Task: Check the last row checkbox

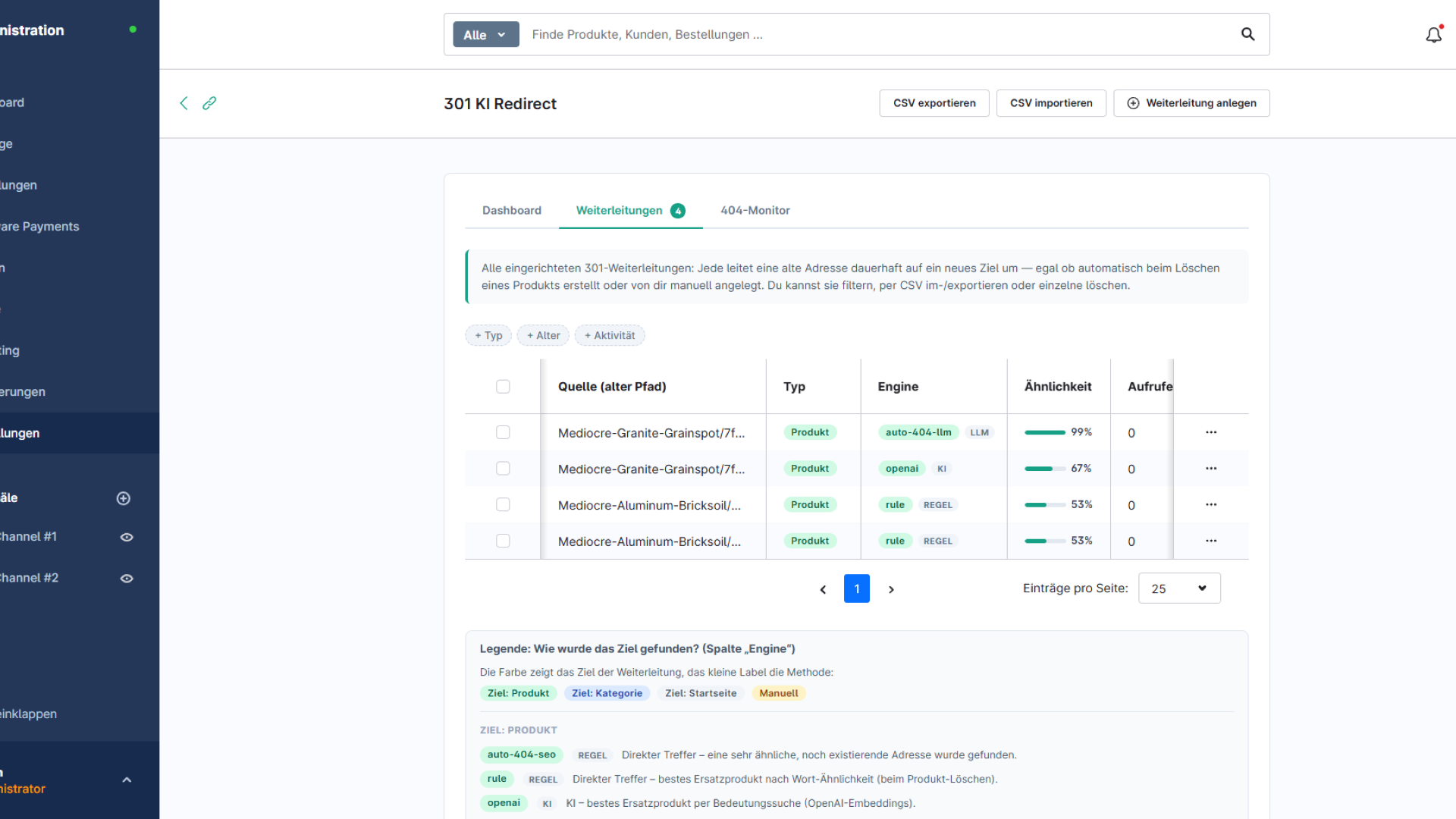Action: point(503,541)
